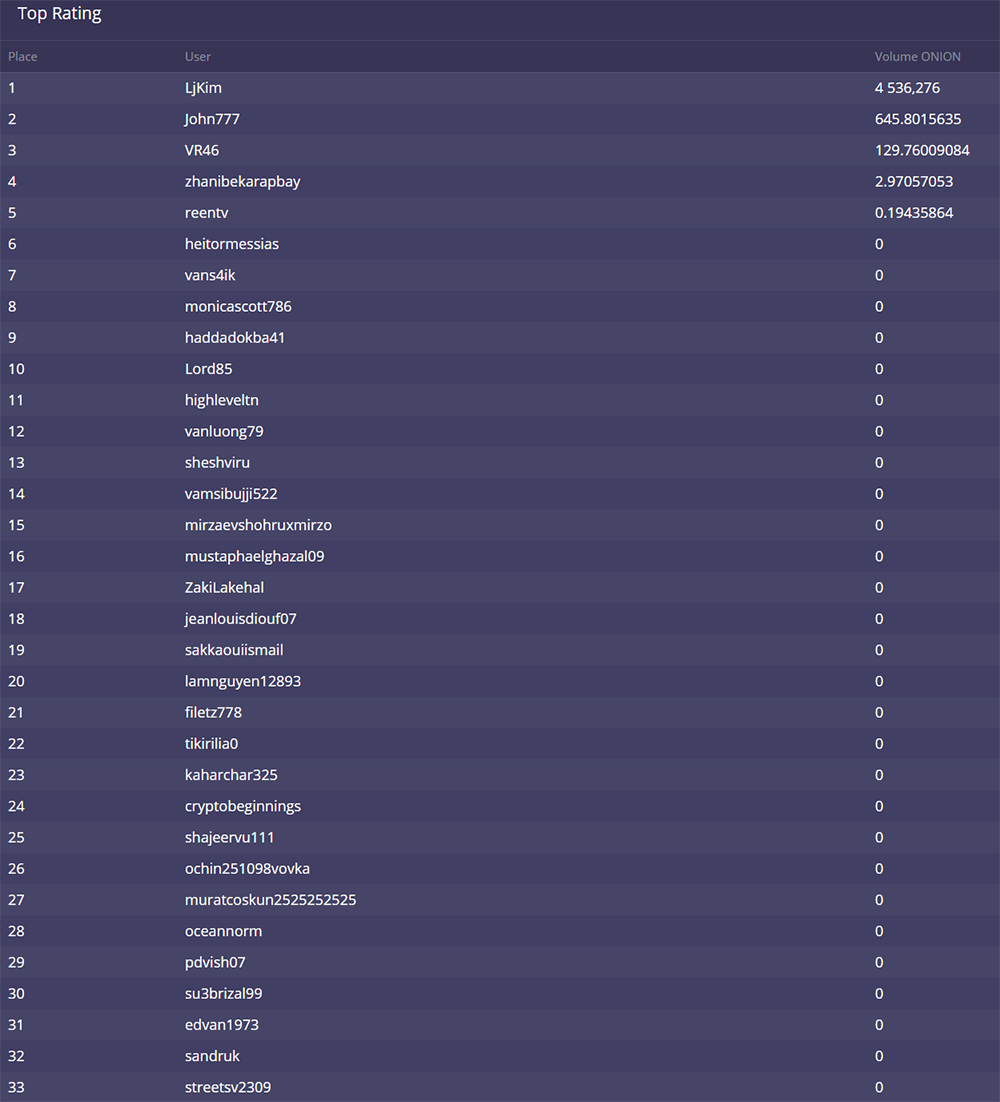Select monicascott786 in the list
This screenshot has height=1102, width=1000.
tap(238, 306)
